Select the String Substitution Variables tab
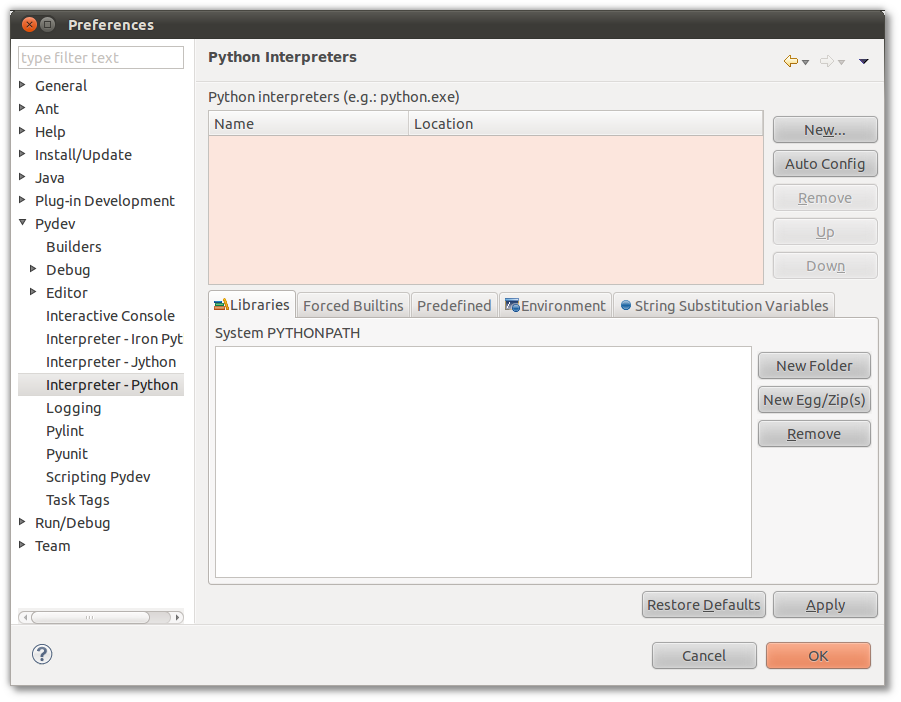Screen dimensions: 901x702 pyautogui.click(x=724, y=305)
